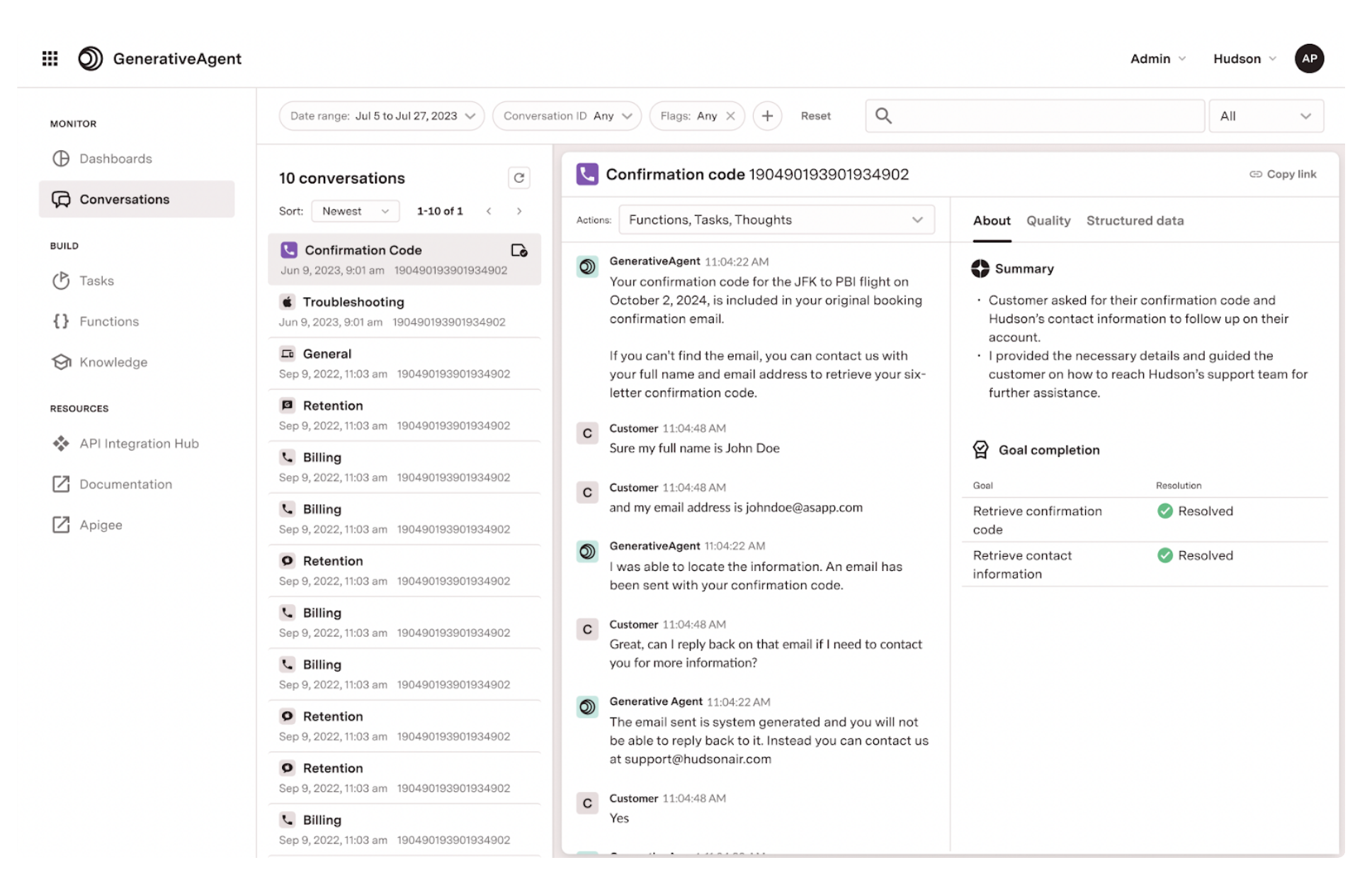Remove the Flags filter with X
Screen dimensions: 1372x882
(730, 116)
